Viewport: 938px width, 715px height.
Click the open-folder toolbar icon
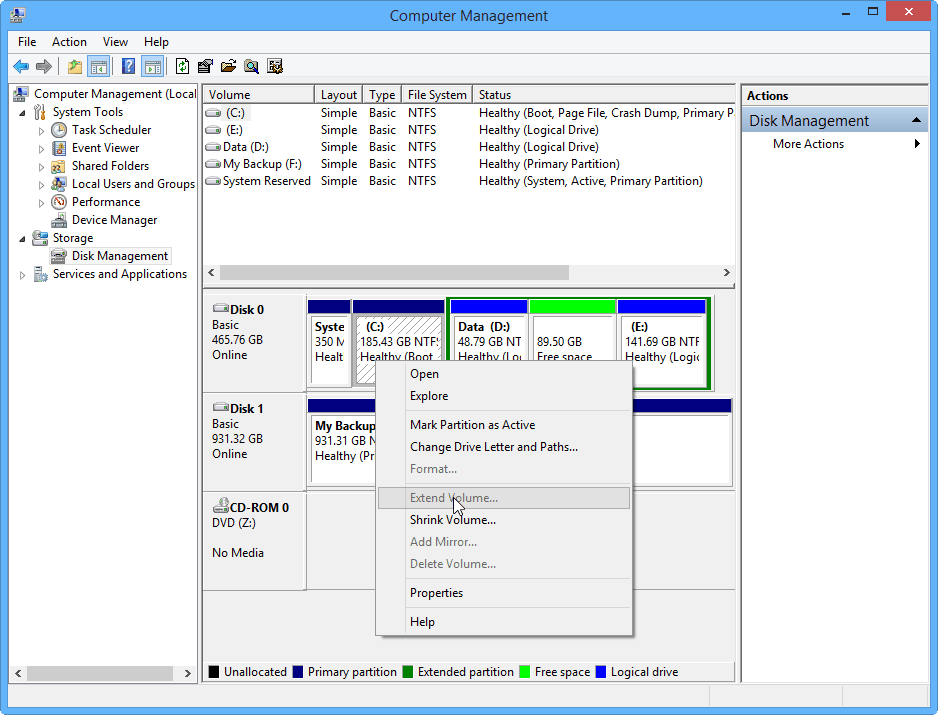[x=228, y=66]
